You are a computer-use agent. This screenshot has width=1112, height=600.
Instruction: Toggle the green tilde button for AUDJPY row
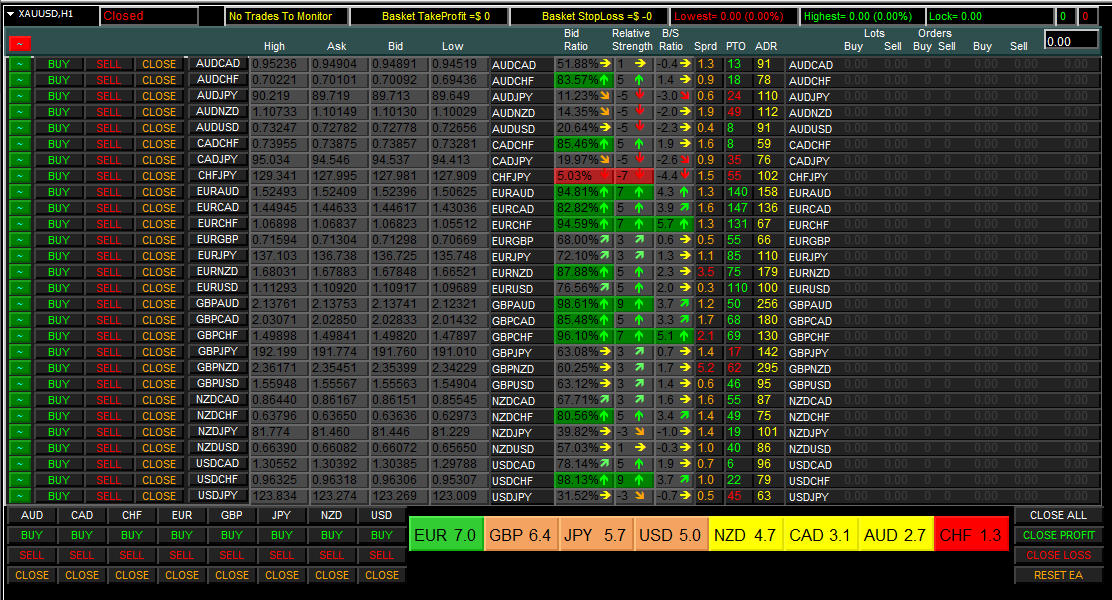click(20, 96)
